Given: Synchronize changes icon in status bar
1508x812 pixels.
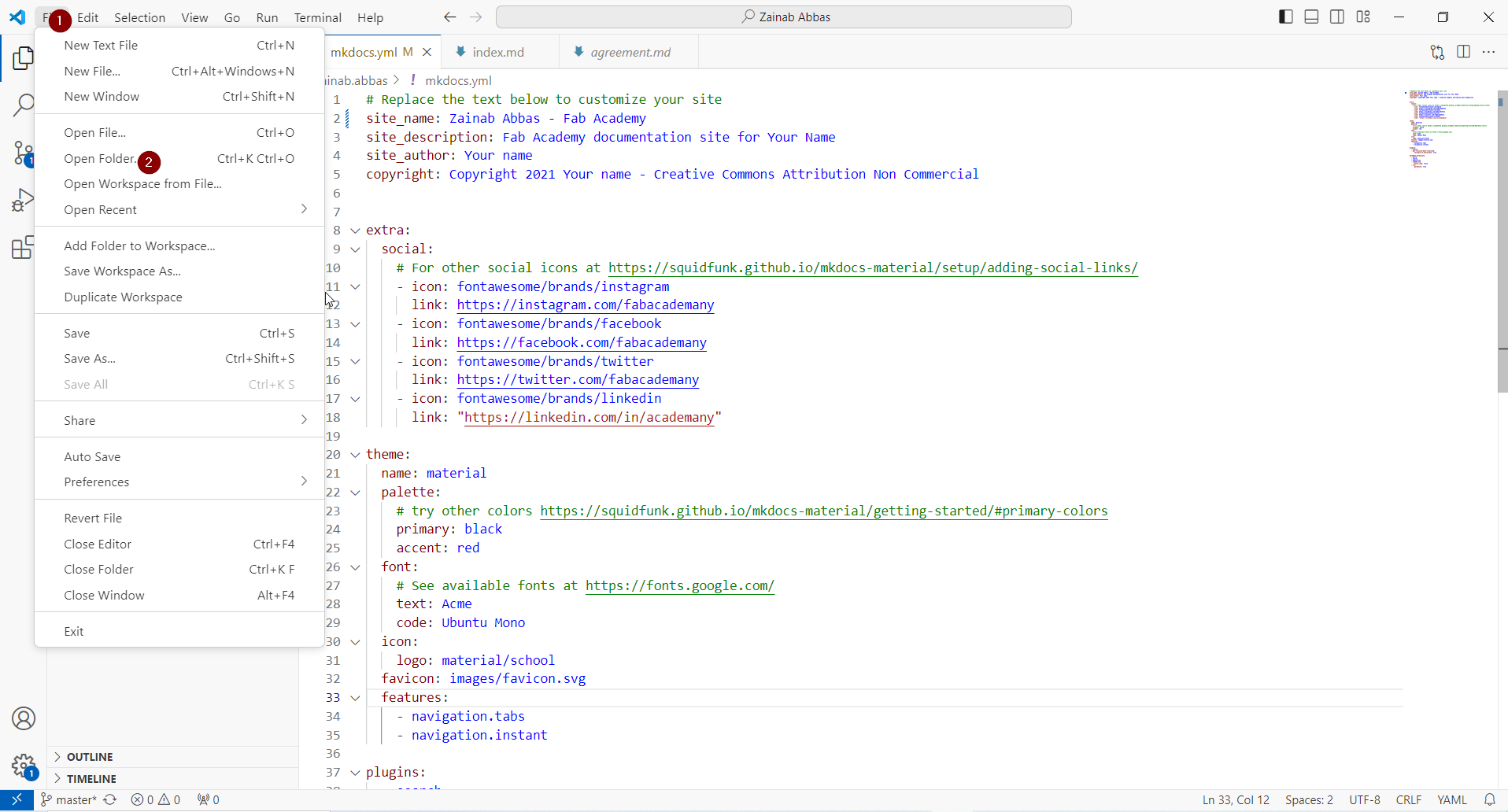Looking at the screenshot, I should point(110,799).
